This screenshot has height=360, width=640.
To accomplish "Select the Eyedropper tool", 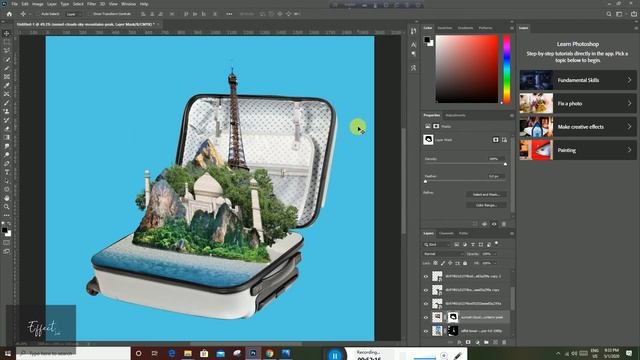I will 7,85.
